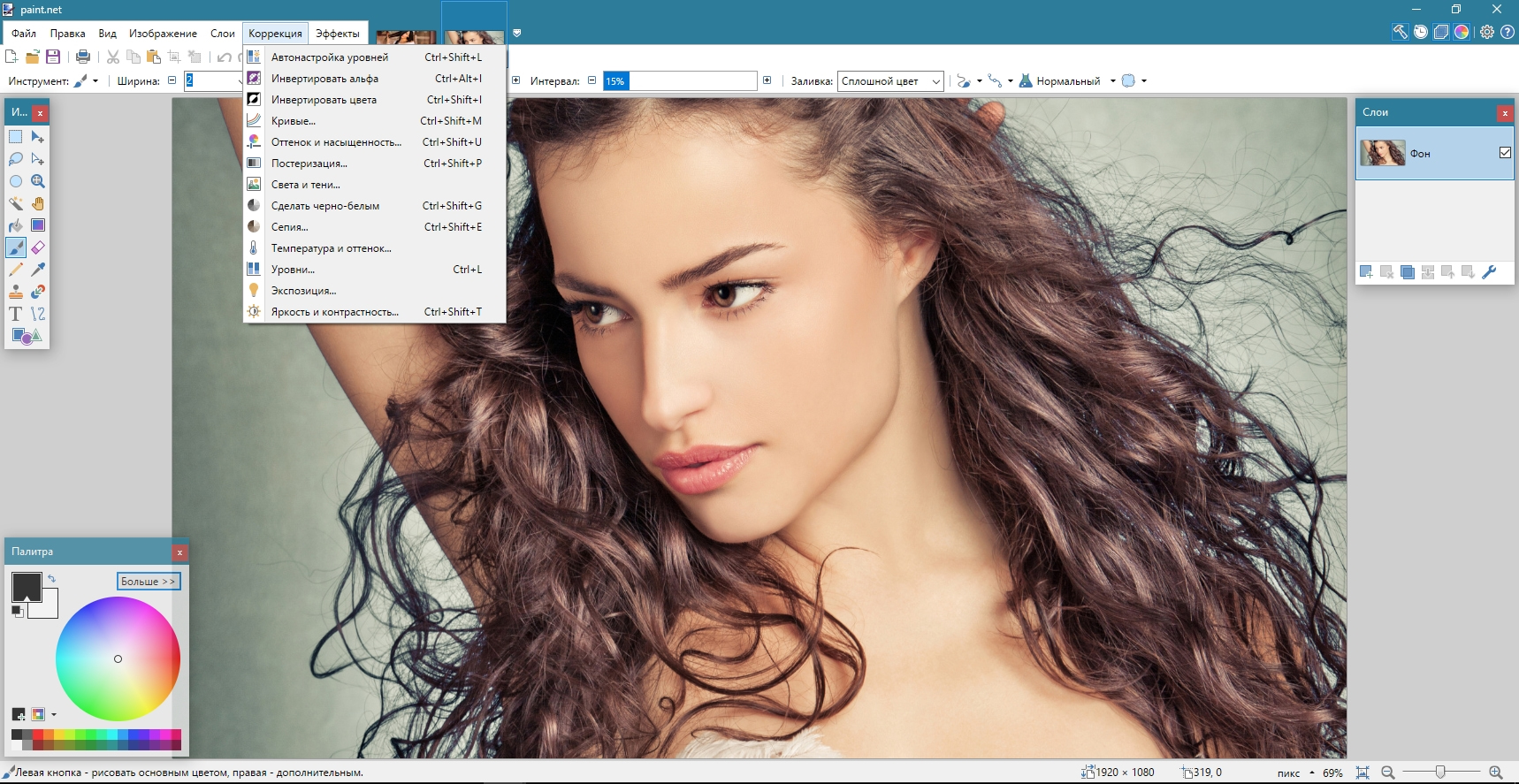Expand the Нормальный blend mode dropdown

tap(1112, 81)
